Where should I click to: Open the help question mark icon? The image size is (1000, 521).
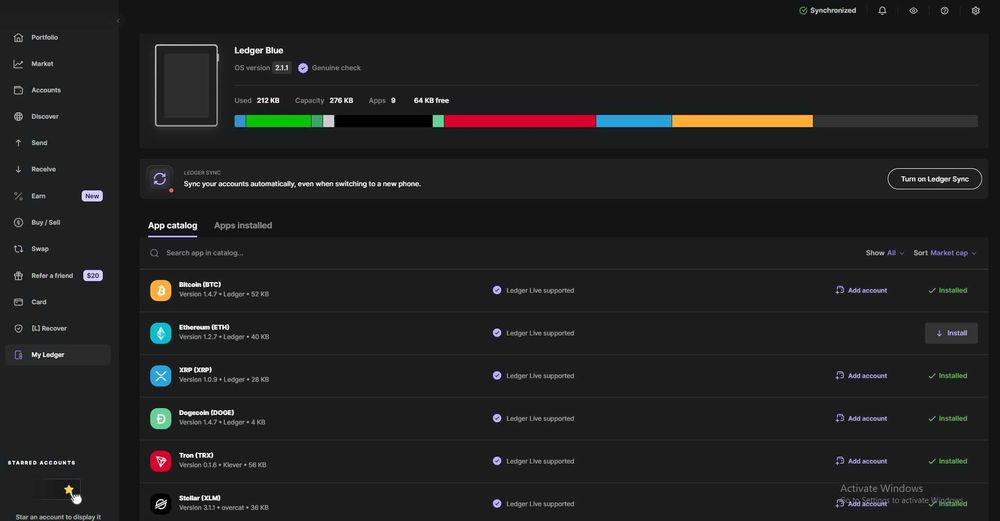point(945,11)
